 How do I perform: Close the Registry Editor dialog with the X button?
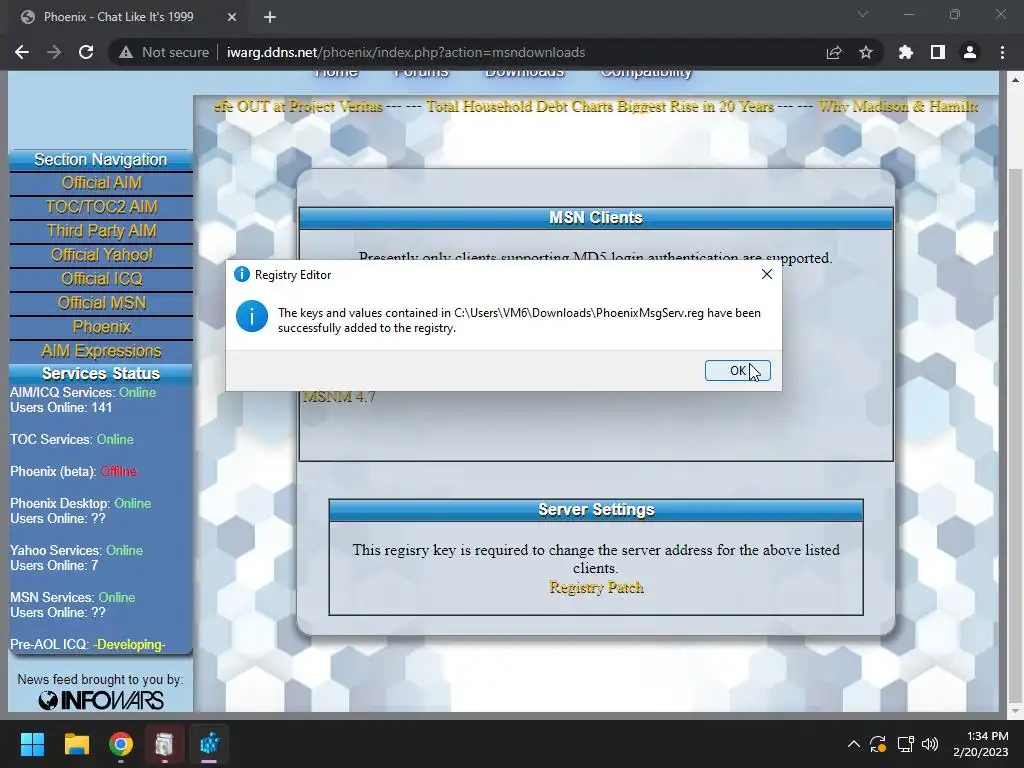pyautogui.click(x=767, y=274)
